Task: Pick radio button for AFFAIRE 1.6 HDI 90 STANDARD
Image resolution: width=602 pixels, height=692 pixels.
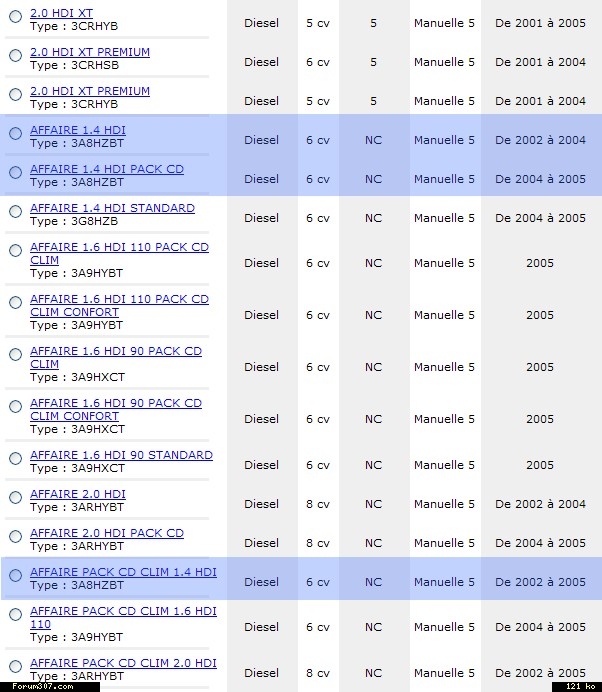Action: pyautogui.click(x=15, y=458)
